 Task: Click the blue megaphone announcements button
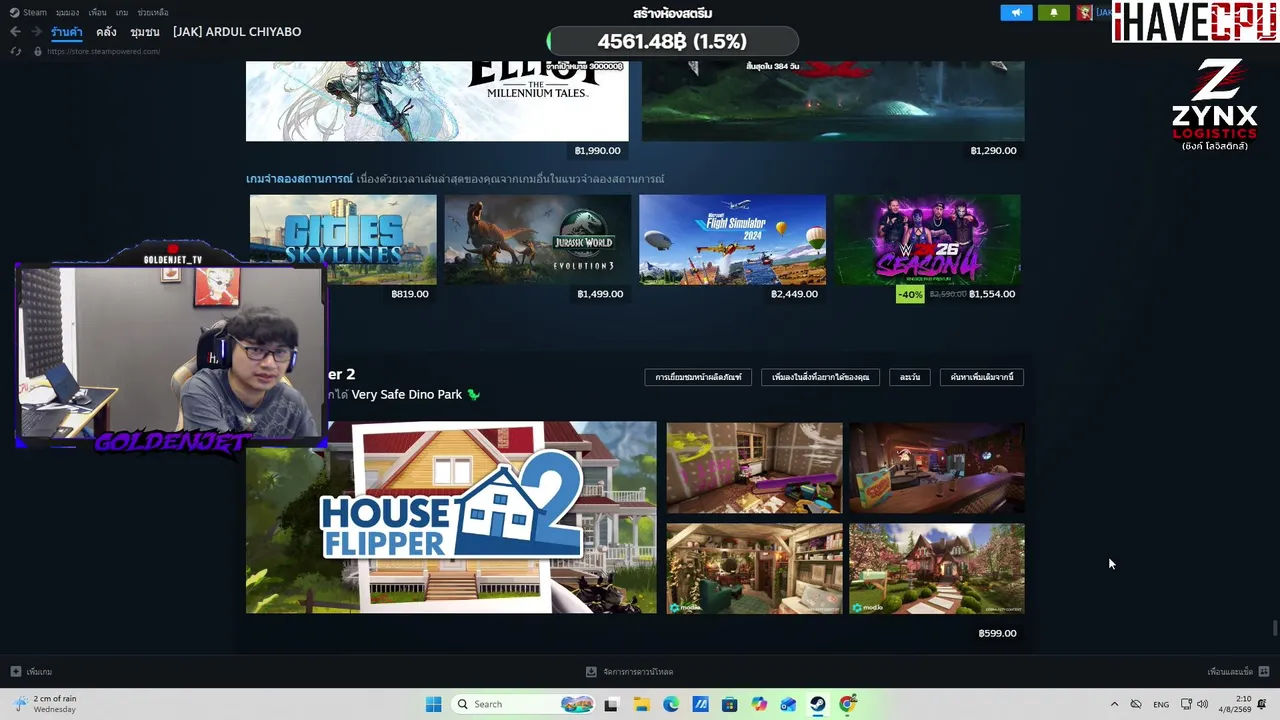(1016, 13)
